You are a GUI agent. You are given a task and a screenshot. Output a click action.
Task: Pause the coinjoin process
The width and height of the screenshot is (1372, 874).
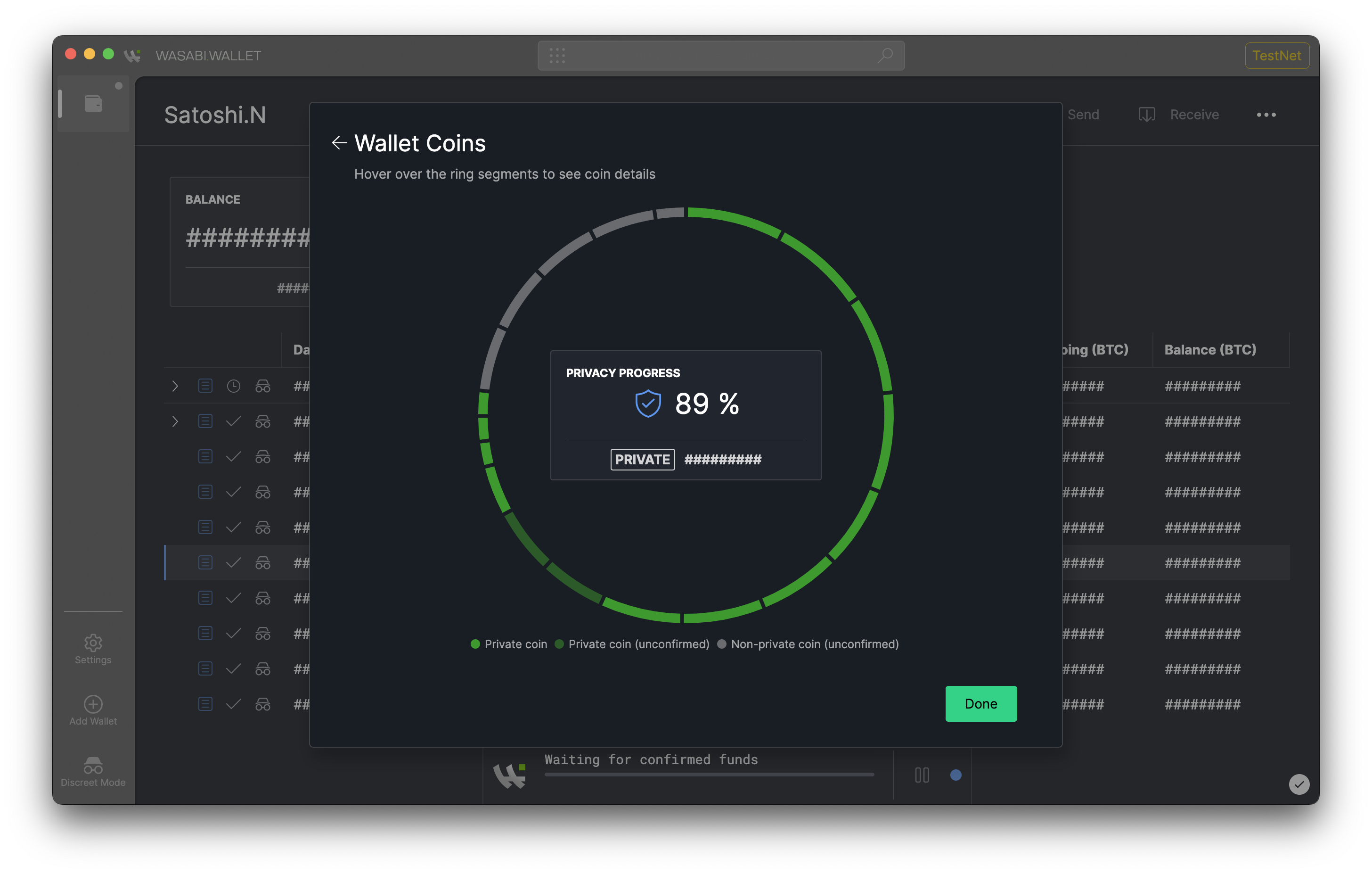922,775
